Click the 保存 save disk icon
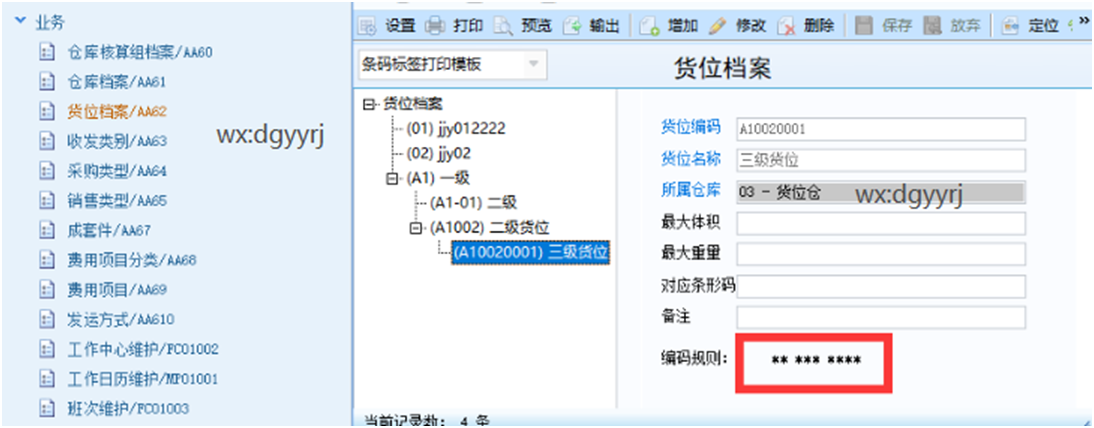Viewport: 1094px width, 428px height. [x=864, y=27]
